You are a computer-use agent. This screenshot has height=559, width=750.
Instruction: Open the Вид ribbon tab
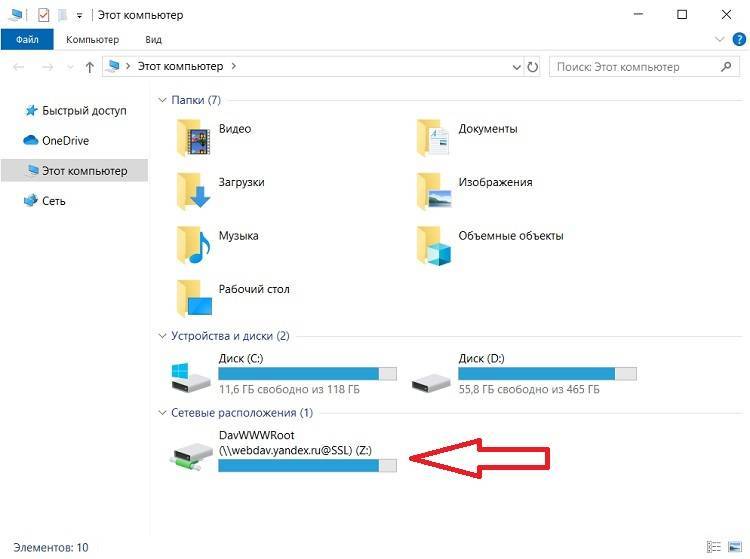click(154, 40)
